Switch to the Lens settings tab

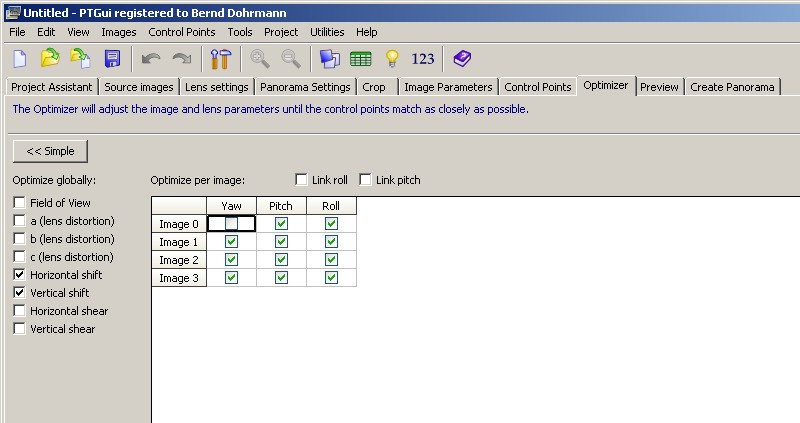click(x=216, y=87)
